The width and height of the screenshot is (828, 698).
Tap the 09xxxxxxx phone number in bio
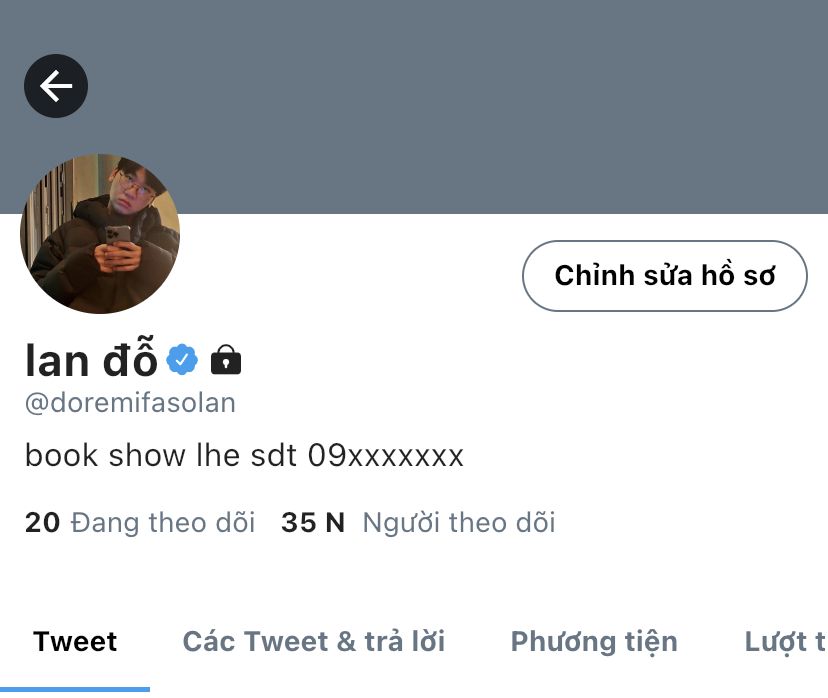385,455
